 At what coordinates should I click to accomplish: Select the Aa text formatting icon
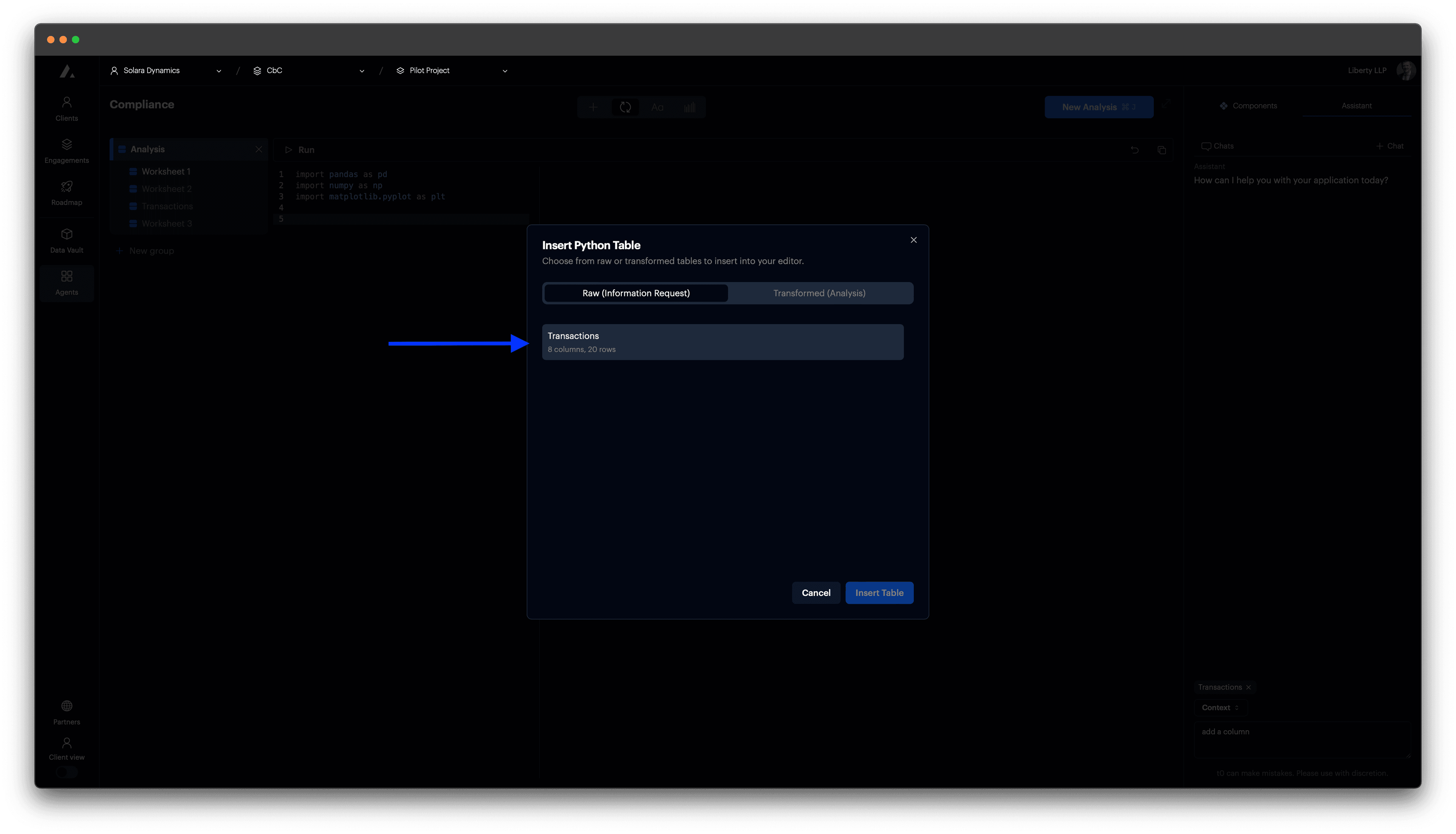click(657, 107)
